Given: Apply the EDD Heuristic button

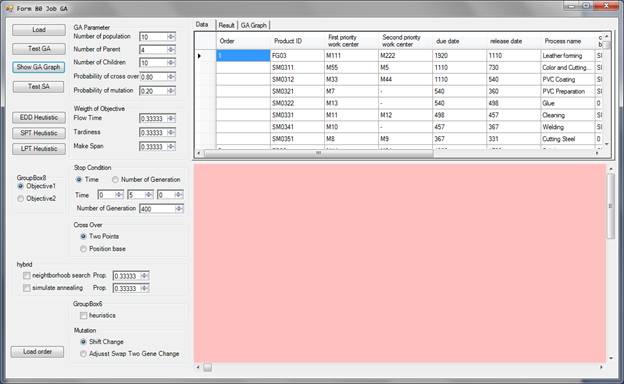Looking at the screenshot, I should click(x=39, y=117).
